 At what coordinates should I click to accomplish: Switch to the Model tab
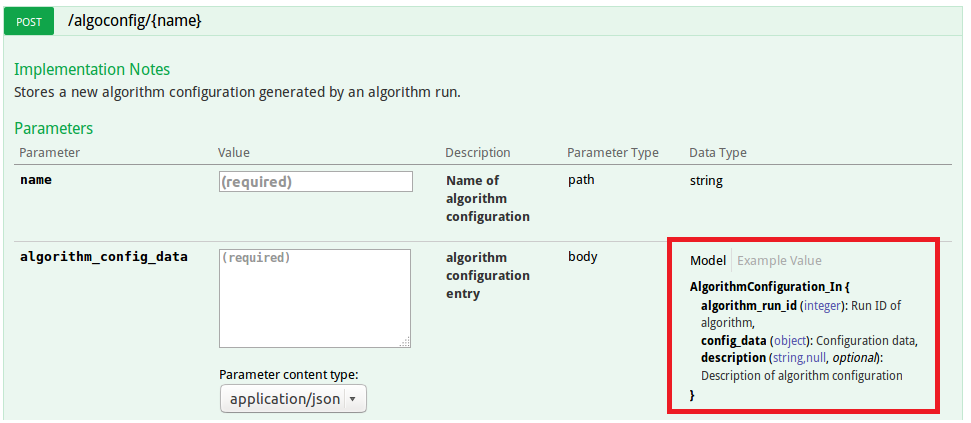[708, 261]
